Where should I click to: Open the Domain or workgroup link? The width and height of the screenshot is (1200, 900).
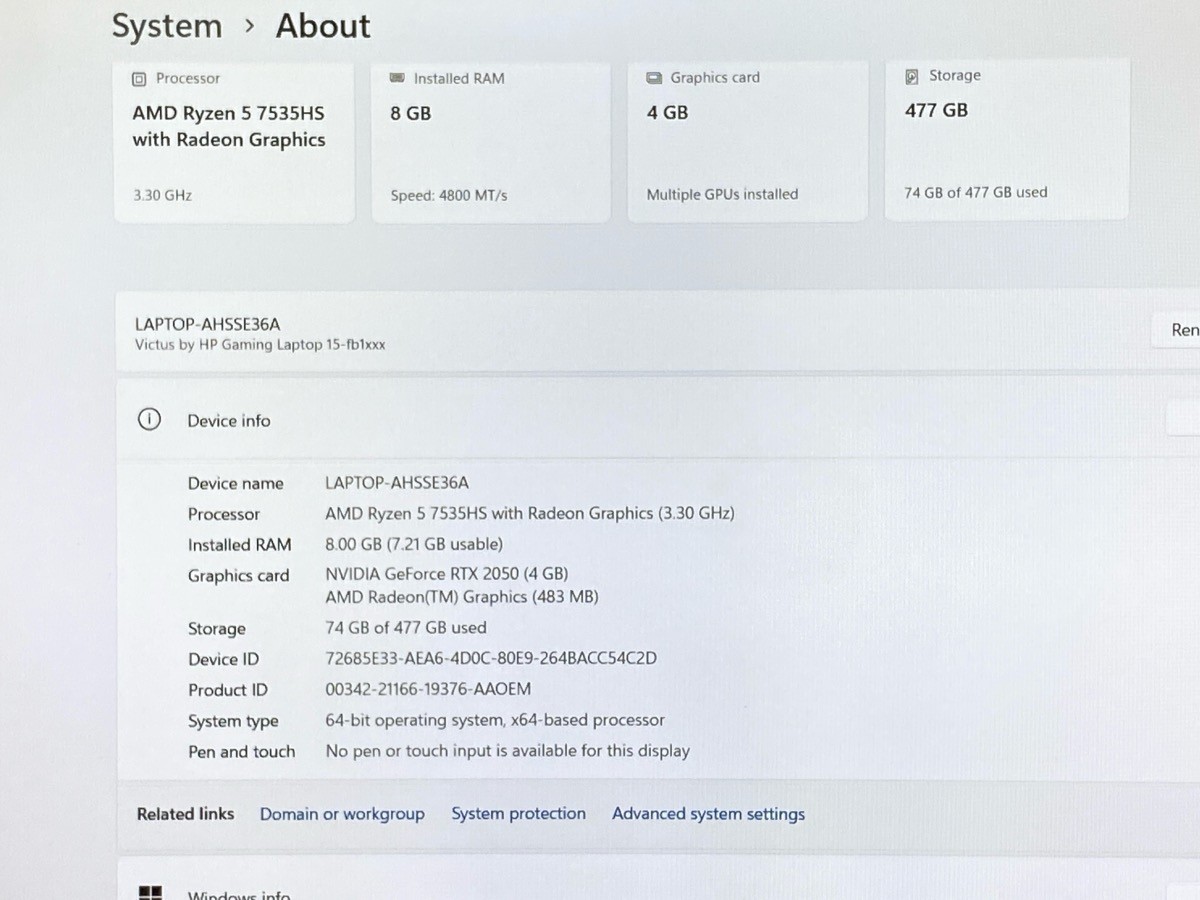click(342, 814)
